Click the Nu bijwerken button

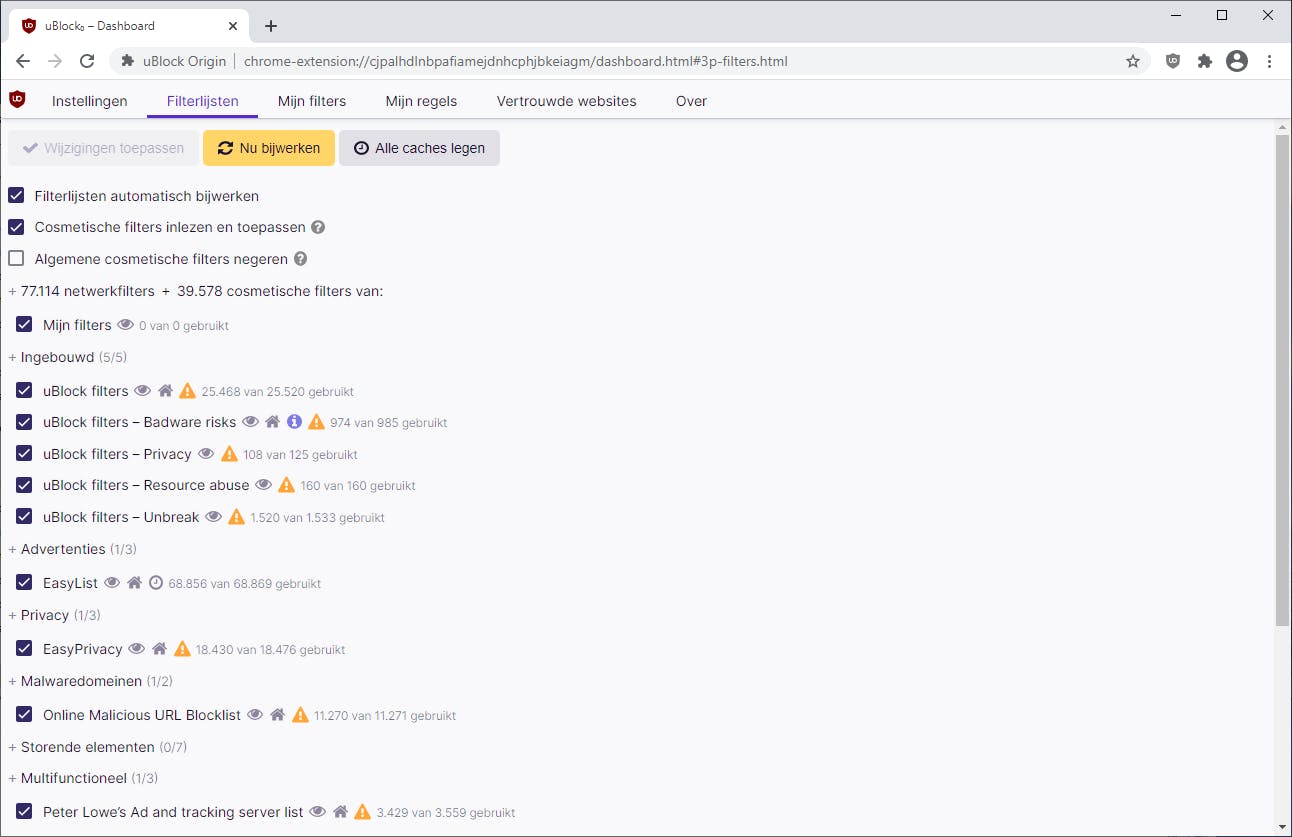(269, 148)
